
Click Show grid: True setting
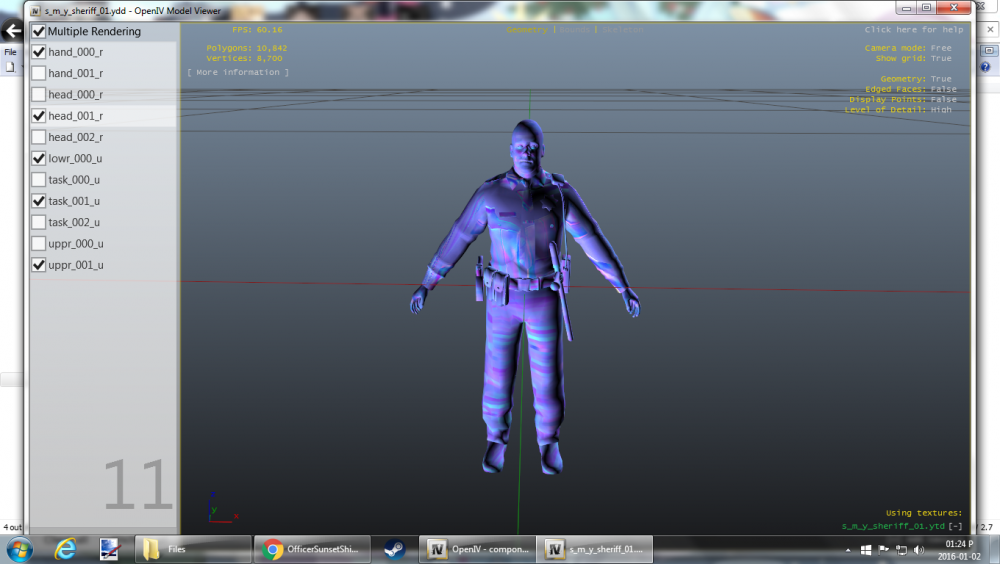coord(913,59)
